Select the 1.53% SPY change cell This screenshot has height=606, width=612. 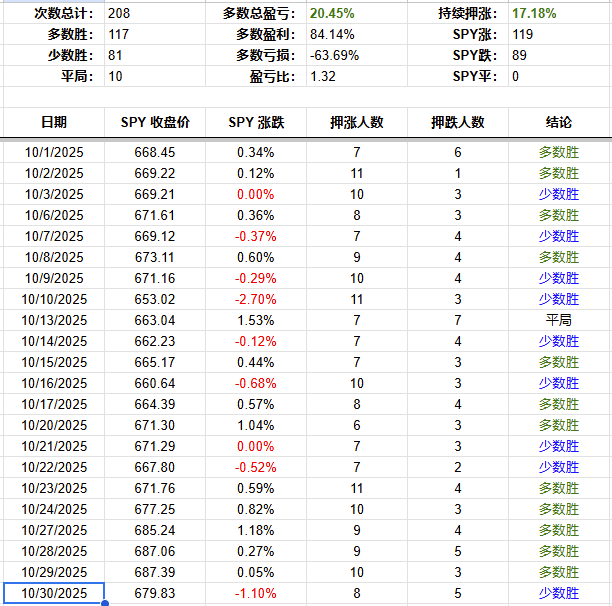click(x=256, y=320)
